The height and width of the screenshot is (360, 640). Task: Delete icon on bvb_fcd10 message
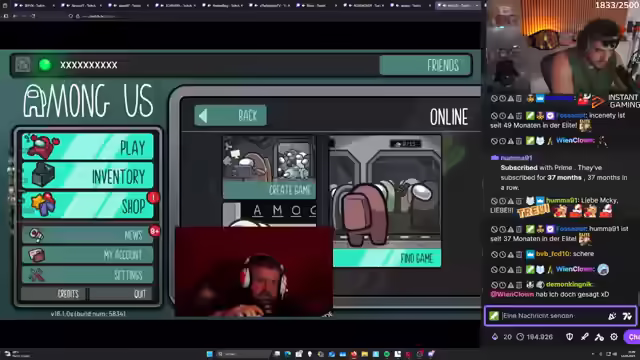(518, 254)
